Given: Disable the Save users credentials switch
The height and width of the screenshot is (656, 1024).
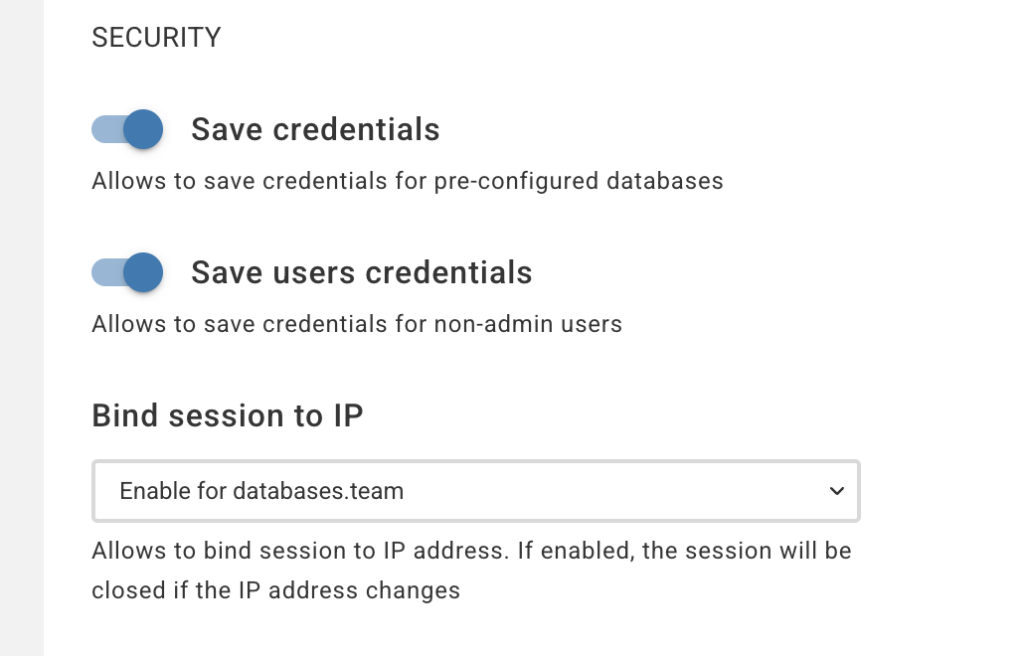Looking at the screenshot, I should [127, 272].
